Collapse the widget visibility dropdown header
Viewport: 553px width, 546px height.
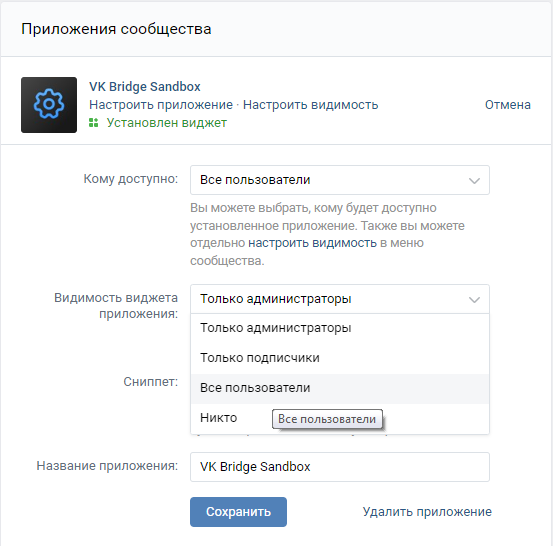[x=340, y=299]
